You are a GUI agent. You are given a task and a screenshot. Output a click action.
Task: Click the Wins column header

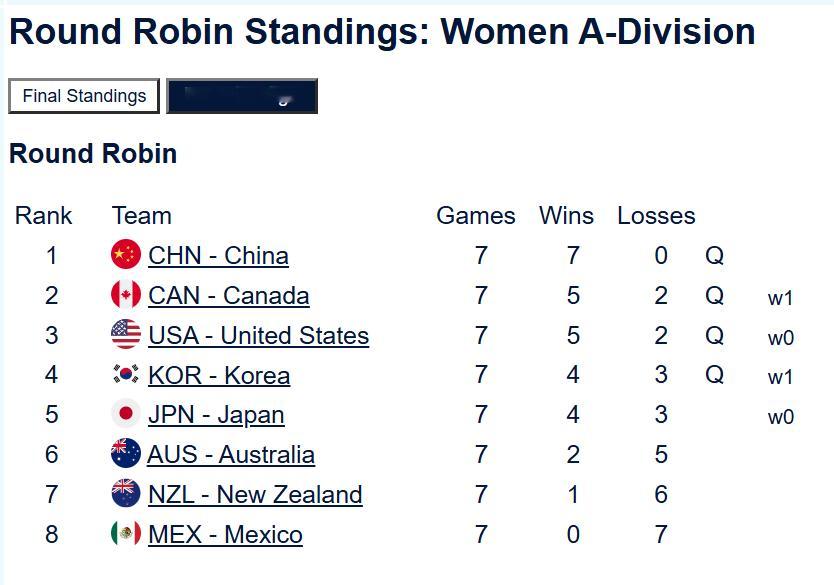[566, 216]
